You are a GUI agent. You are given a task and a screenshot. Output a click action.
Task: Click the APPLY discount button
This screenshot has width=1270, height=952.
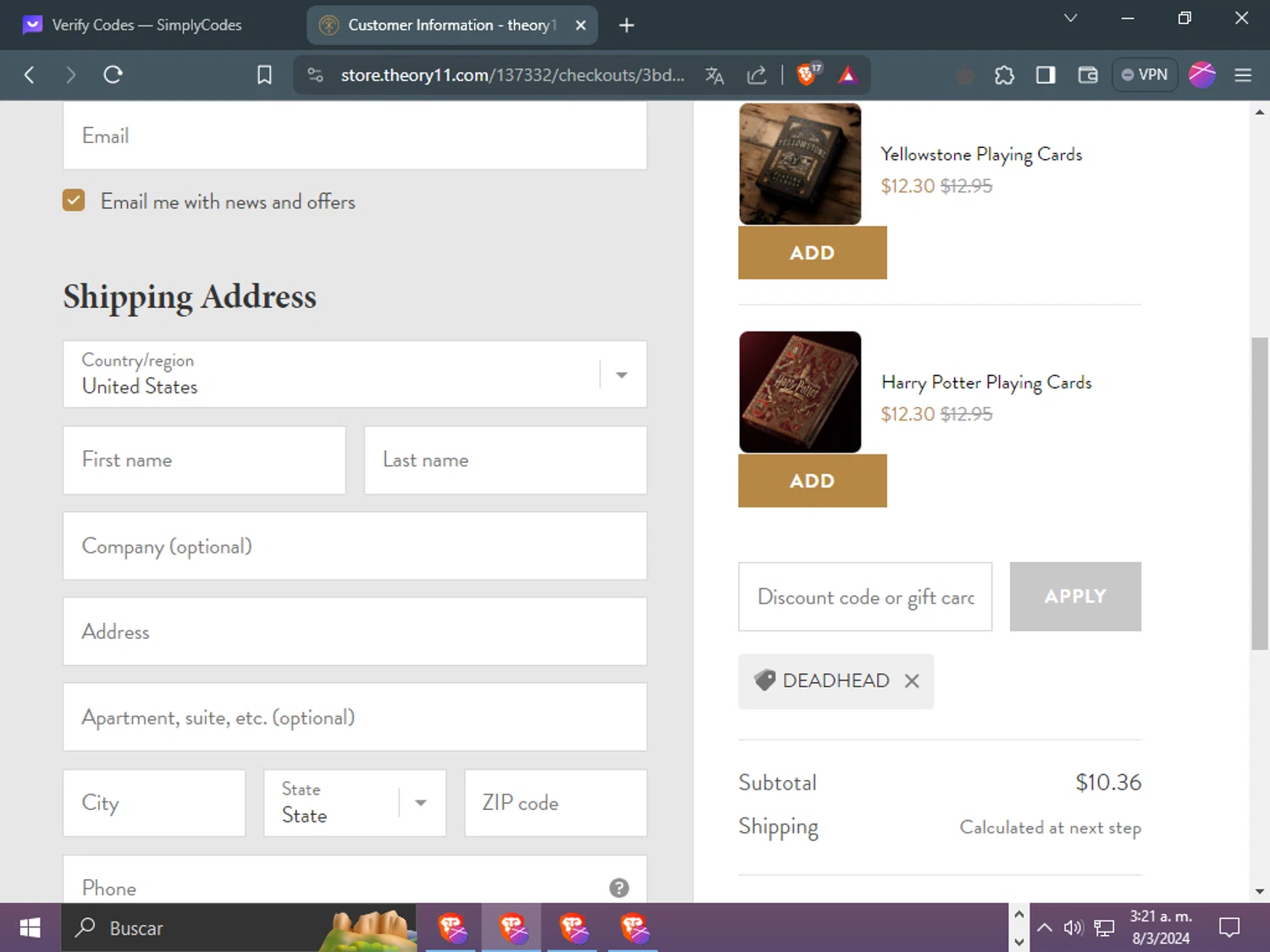coord(1075,597)
